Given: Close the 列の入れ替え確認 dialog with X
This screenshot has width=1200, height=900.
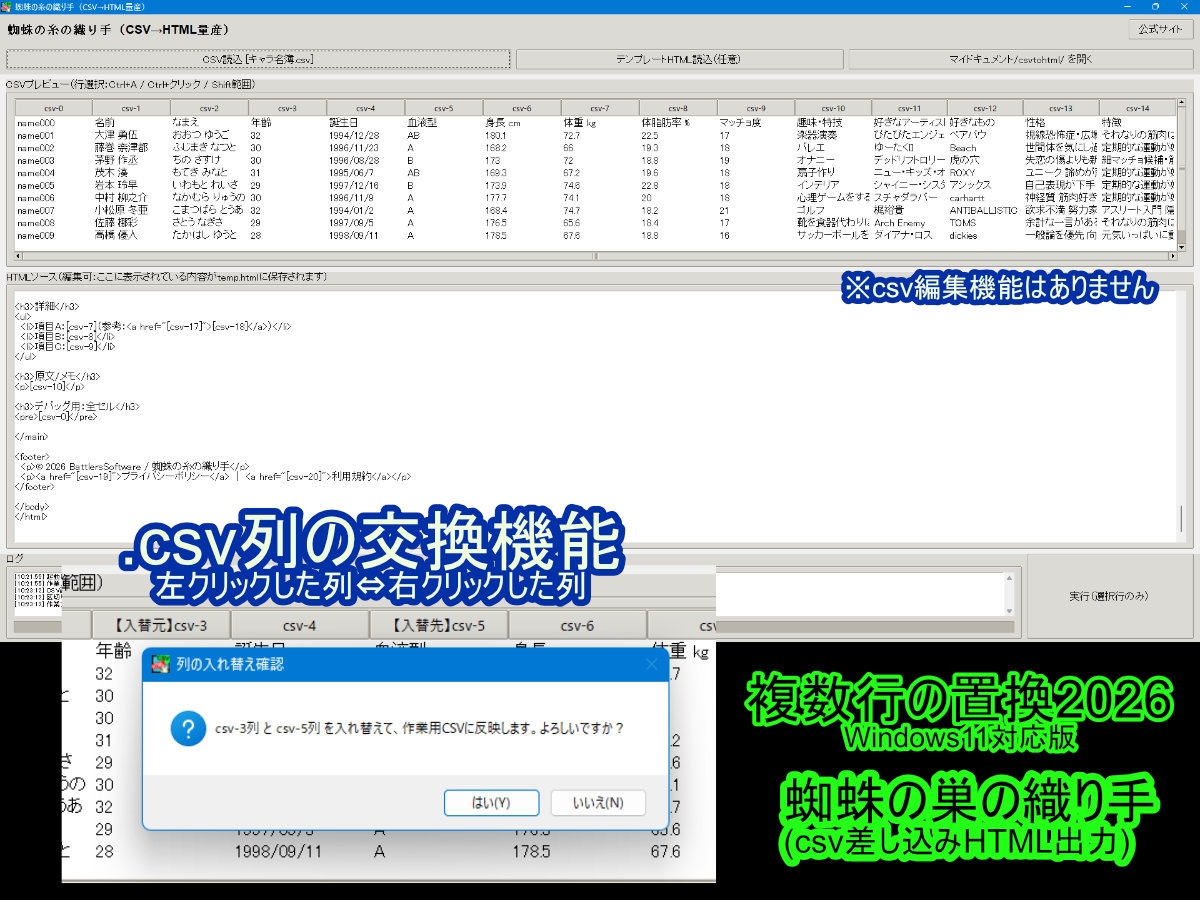Looking at the screenshot, I should tap(651, 664).
